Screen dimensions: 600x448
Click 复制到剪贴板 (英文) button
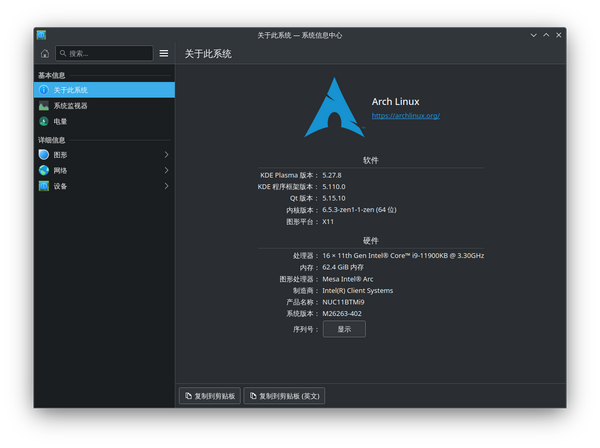point(284,396)
